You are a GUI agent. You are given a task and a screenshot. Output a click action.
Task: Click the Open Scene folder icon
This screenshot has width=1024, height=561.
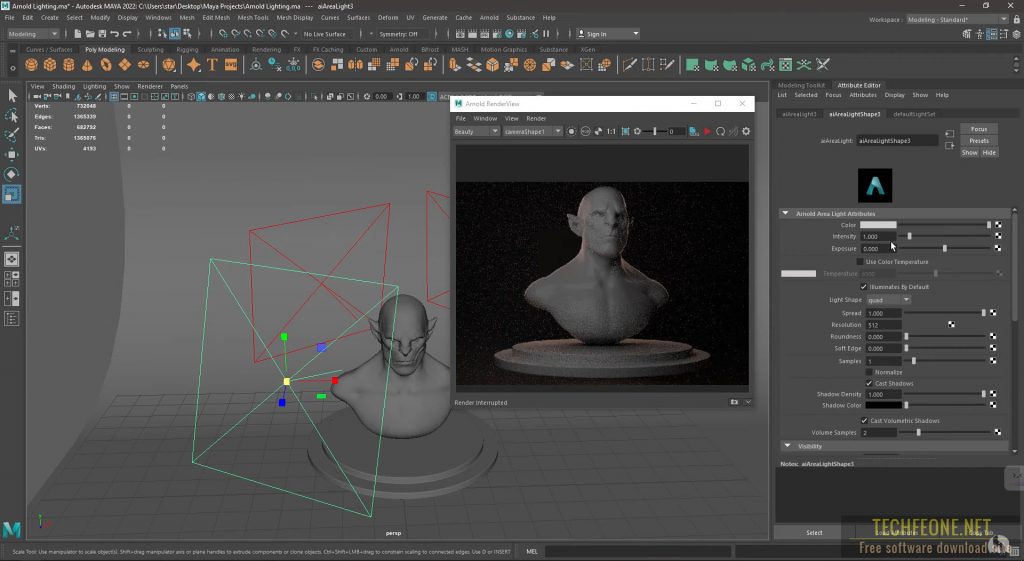[90, 33]
